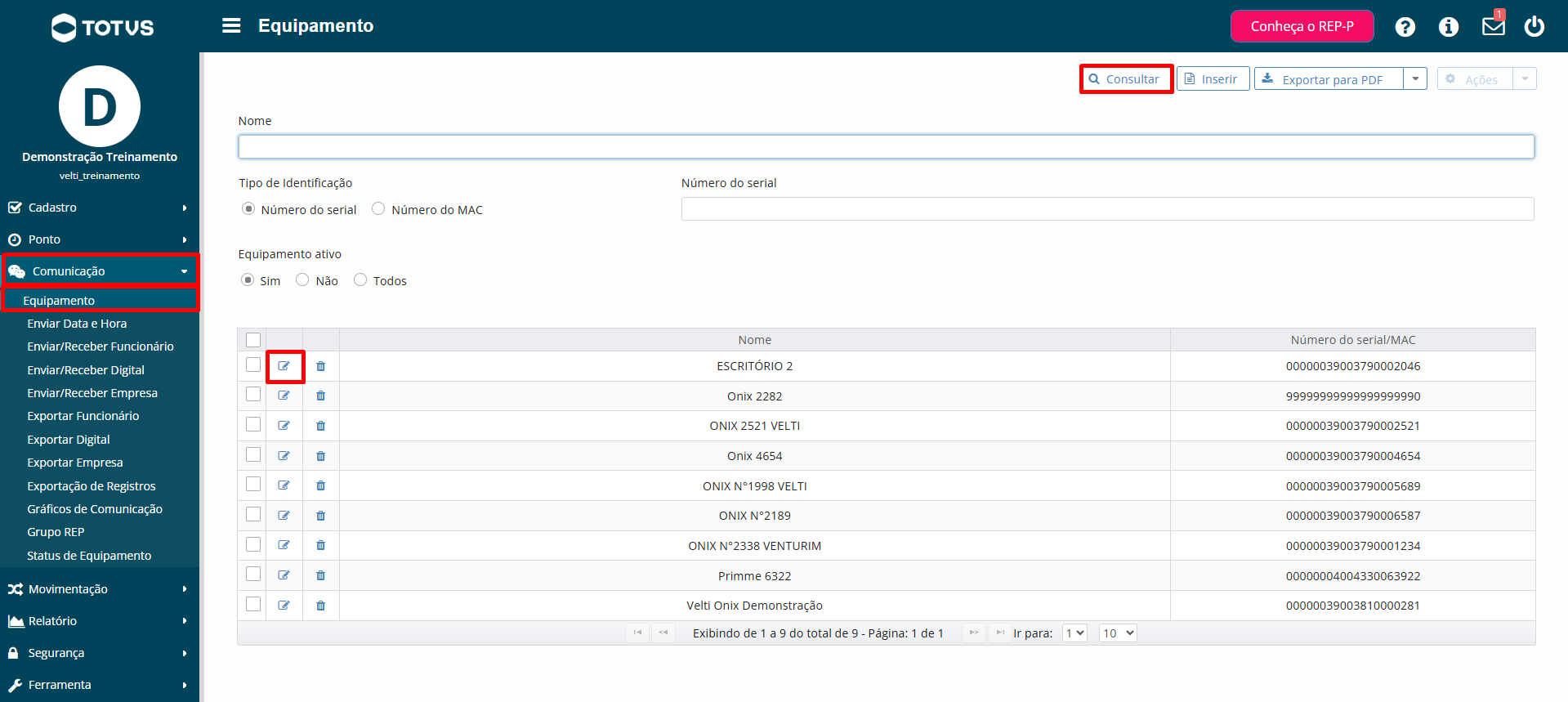The width and height of the screenshot is (1568, 702).
Task: Click the Consultar button
Action: click(x=1126, y=79)
